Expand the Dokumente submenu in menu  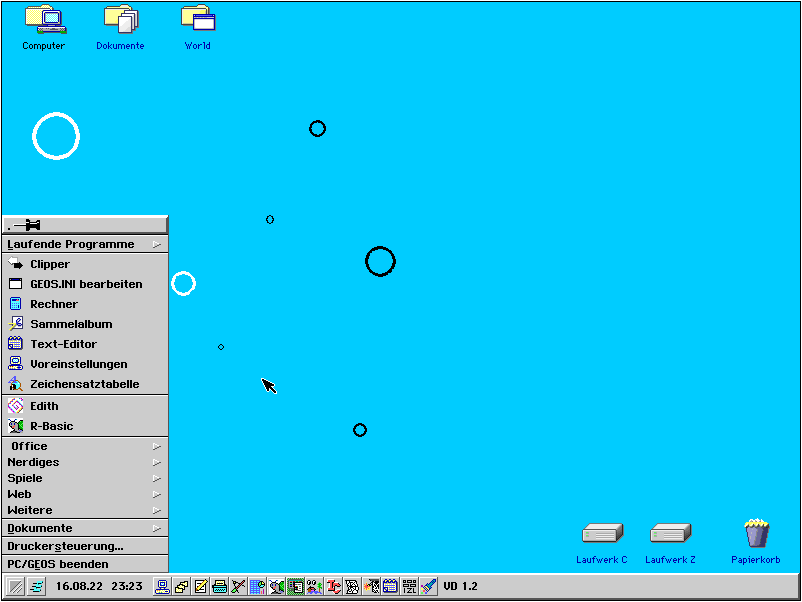point(85,528)
